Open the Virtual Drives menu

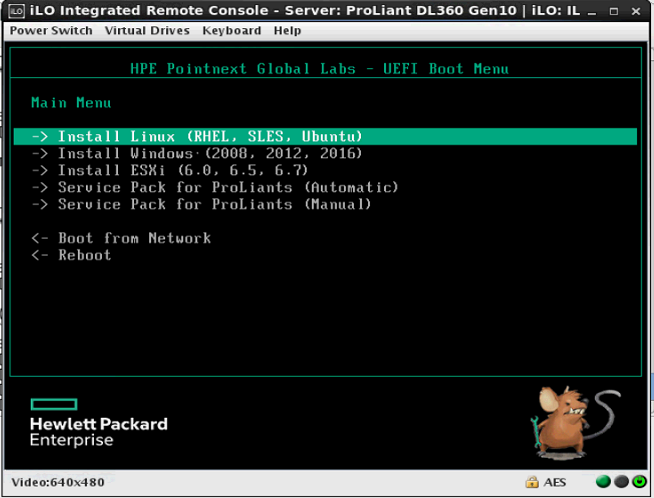pos(147,30)
